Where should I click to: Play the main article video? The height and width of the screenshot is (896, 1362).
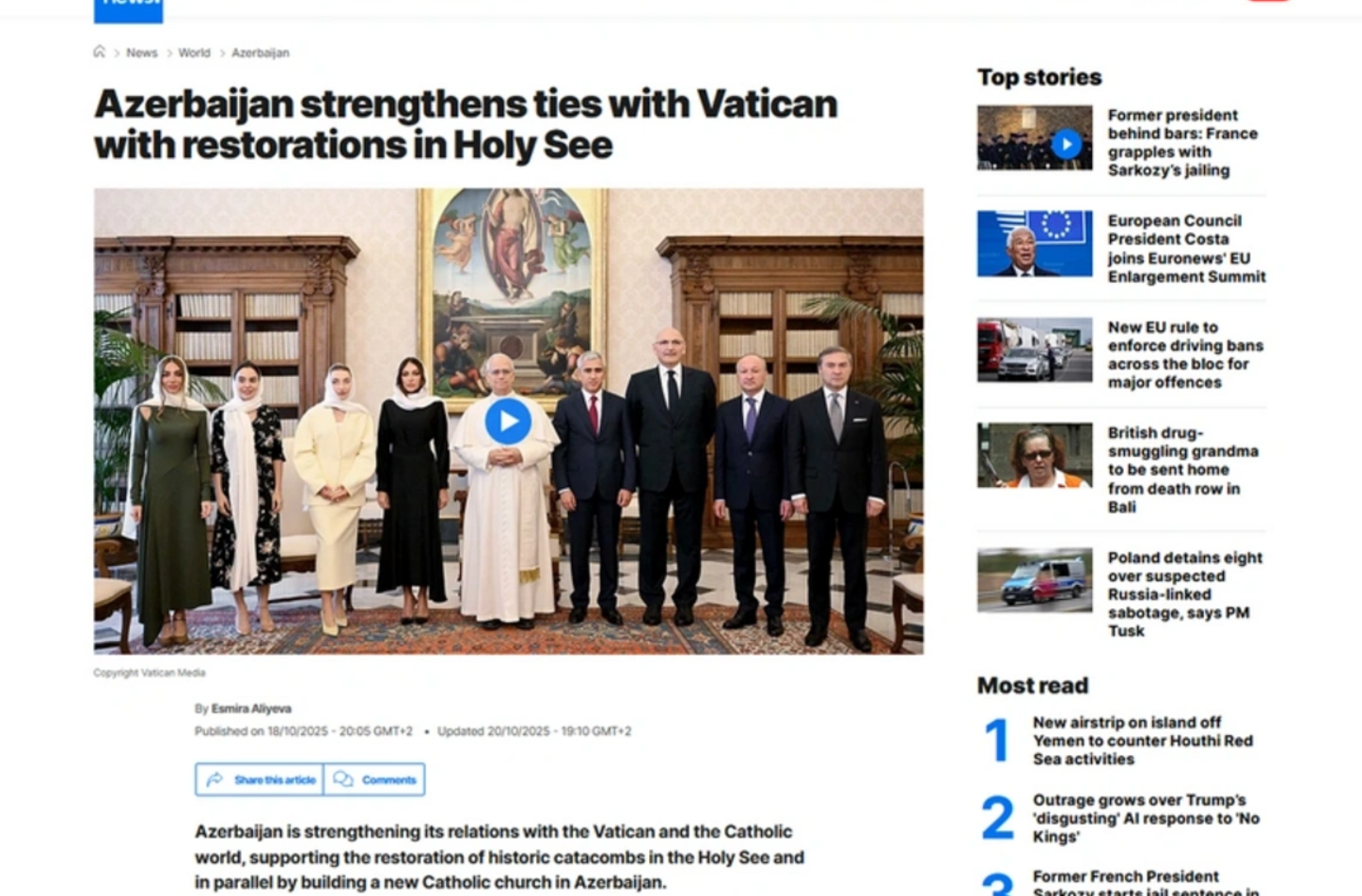[508, 421]
